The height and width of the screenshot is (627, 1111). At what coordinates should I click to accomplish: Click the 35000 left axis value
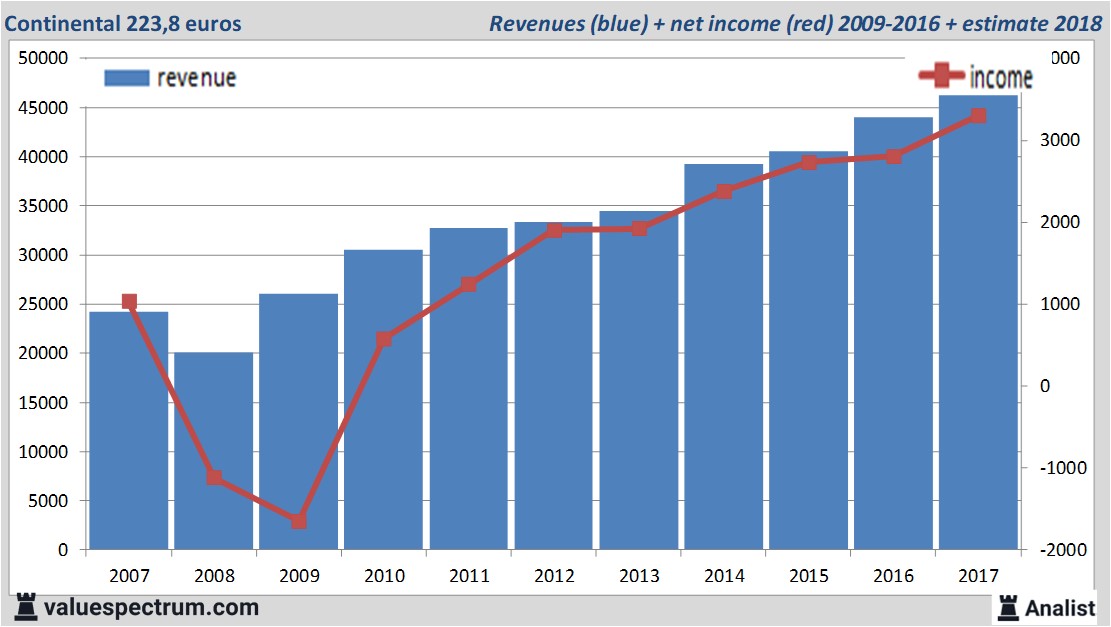(x=43, y=205)
